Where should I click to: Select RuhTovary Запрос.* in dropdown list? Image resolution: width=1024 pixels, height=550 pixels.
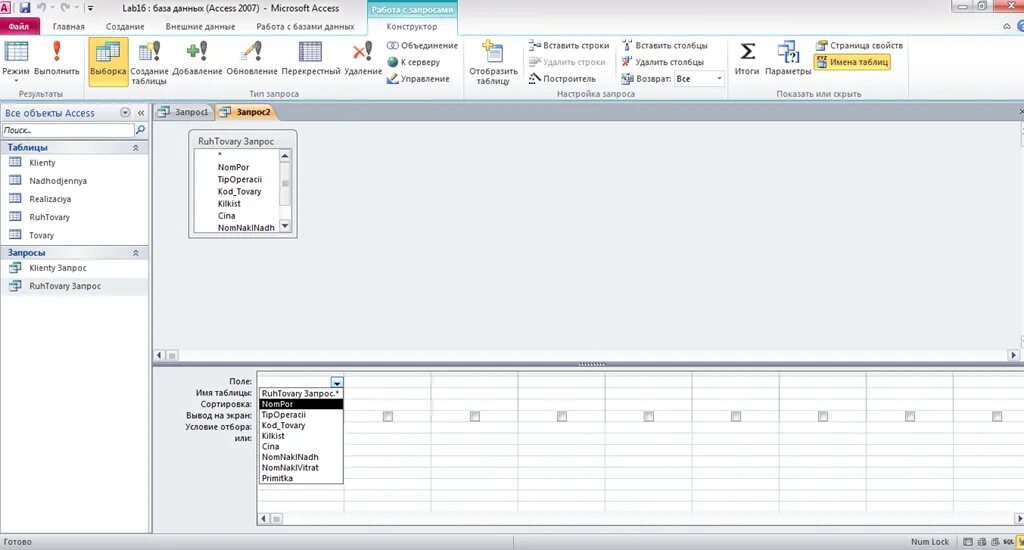[x=300, y=393]
